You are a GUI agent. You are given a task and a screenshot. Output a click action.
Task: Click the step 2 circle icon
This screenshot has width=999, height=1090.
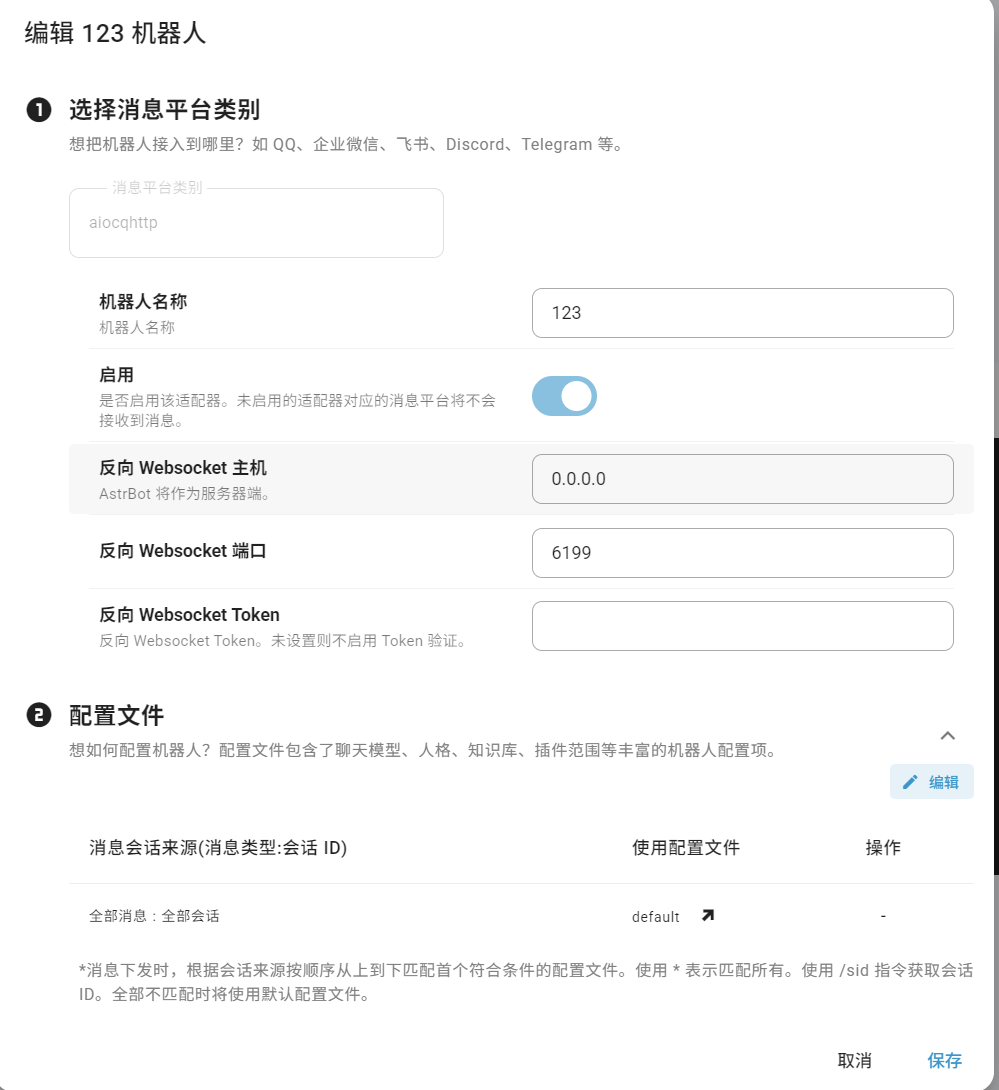click(38, 715)
